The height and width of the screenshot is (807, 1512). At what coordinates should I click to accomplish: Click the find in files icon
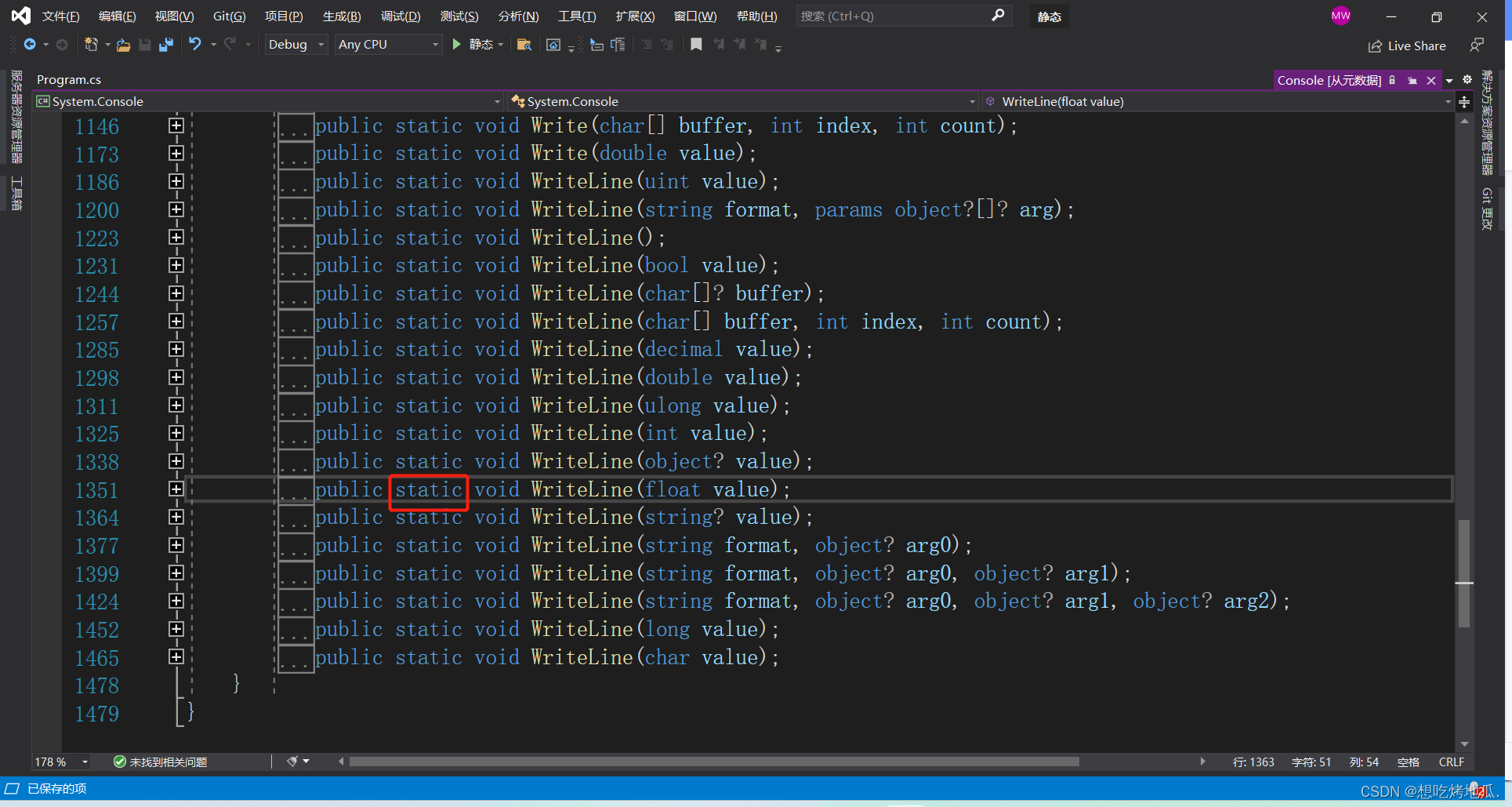click(524, 45)
